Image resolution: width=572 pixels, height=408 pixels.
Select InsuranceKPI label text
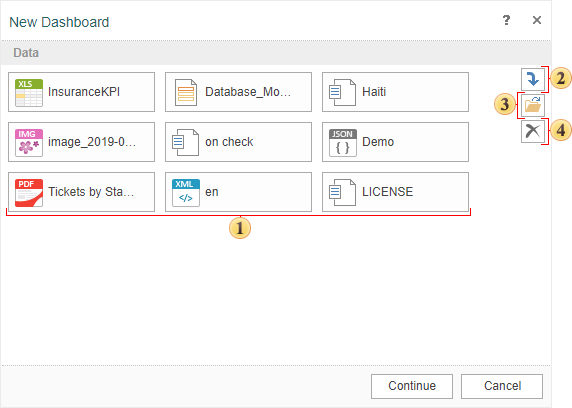click(x=84, y=92)
